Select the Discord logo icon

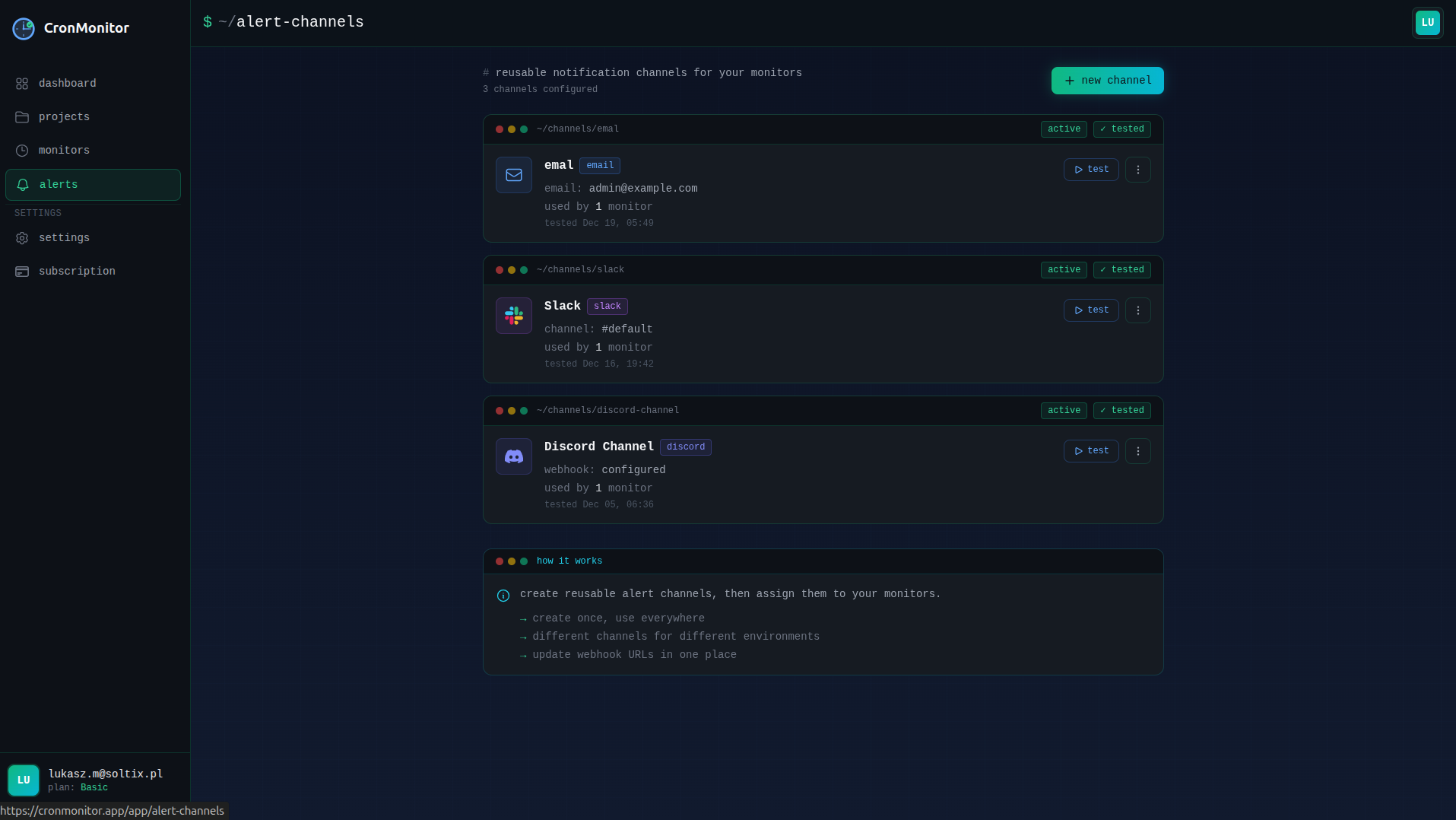click(513, 456)
